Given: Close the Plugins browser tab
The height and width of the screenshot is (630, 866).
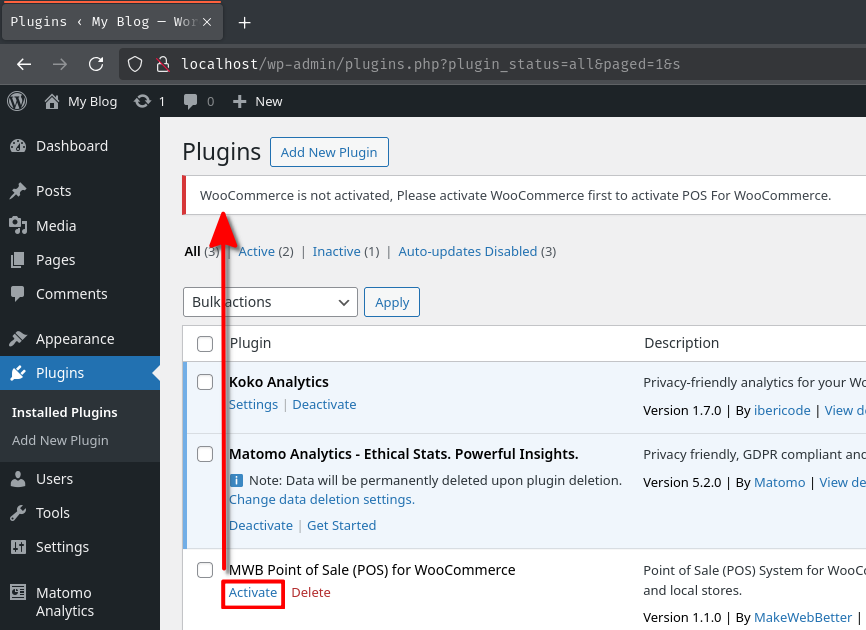Looking at the screenshot, I should tap(207, 22).
